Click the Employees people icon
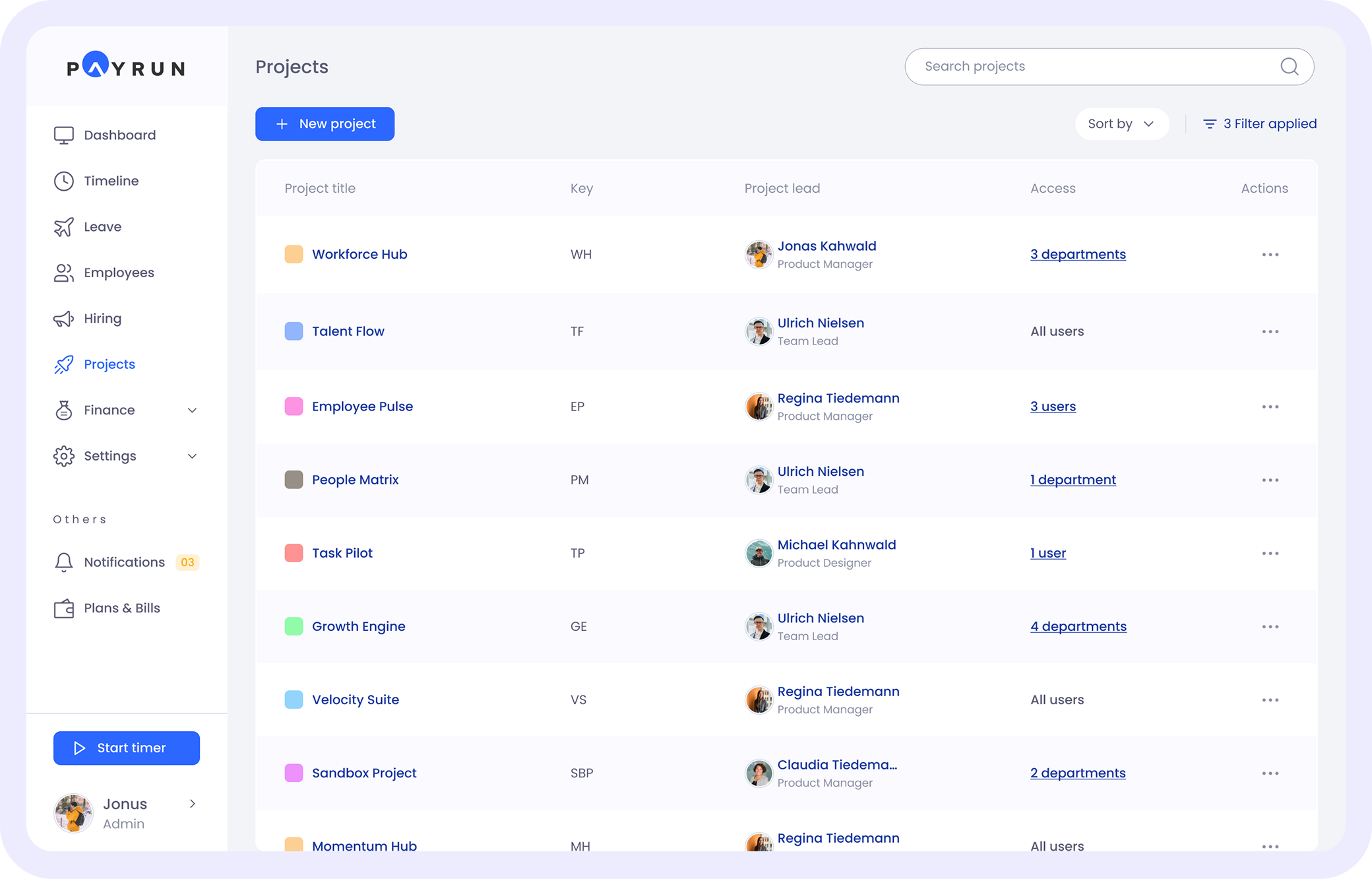This screenshot has height=879, width=1372. coord(63,273)
